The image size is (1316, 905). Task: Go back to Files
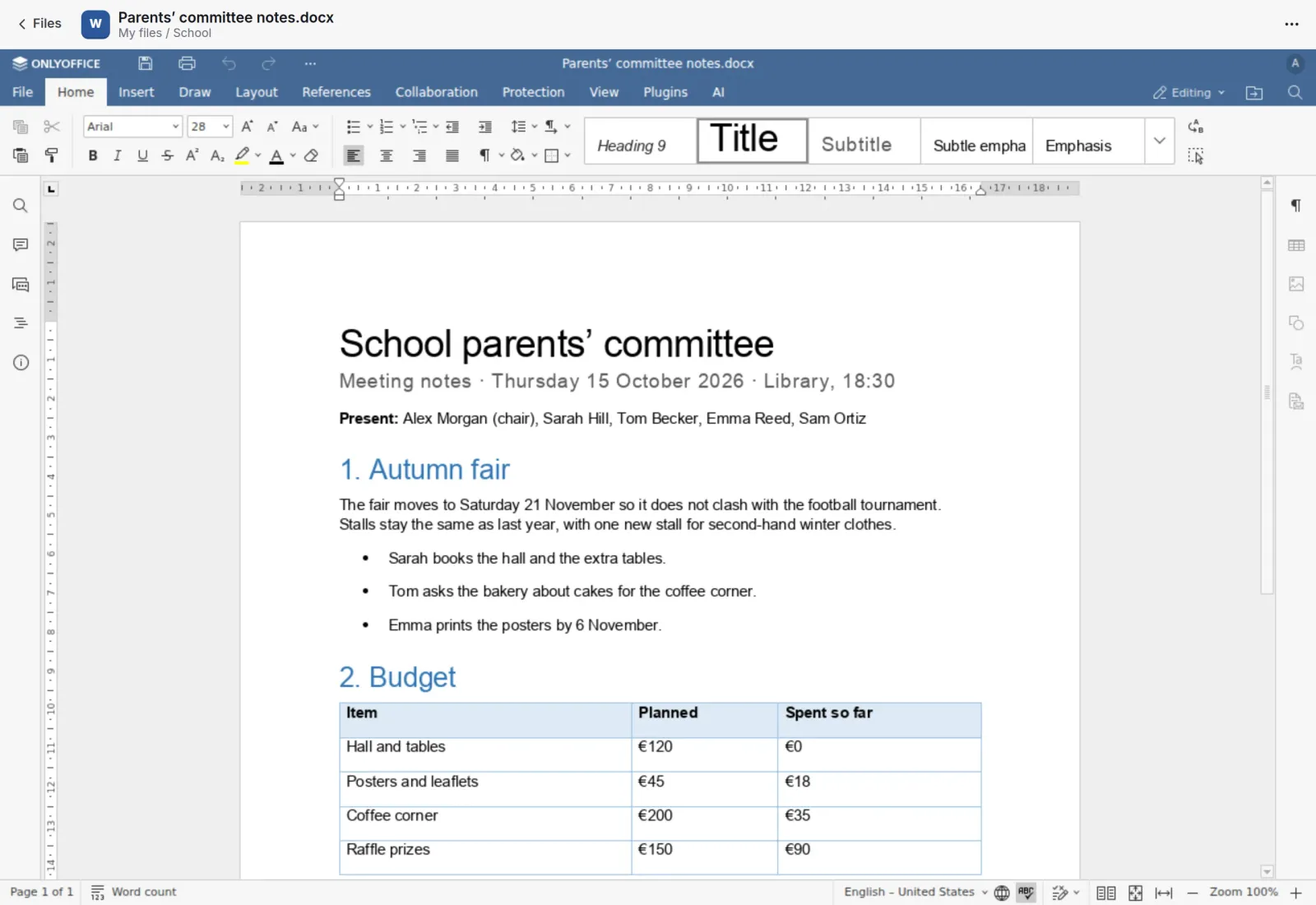(x=40, y=23)
